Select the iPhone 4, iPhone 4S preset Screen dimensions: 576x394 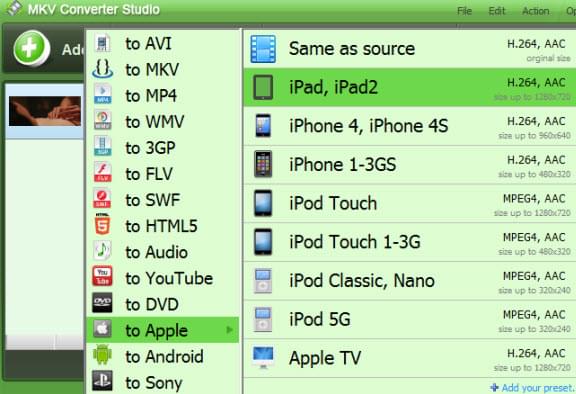(x=410, y=126)
